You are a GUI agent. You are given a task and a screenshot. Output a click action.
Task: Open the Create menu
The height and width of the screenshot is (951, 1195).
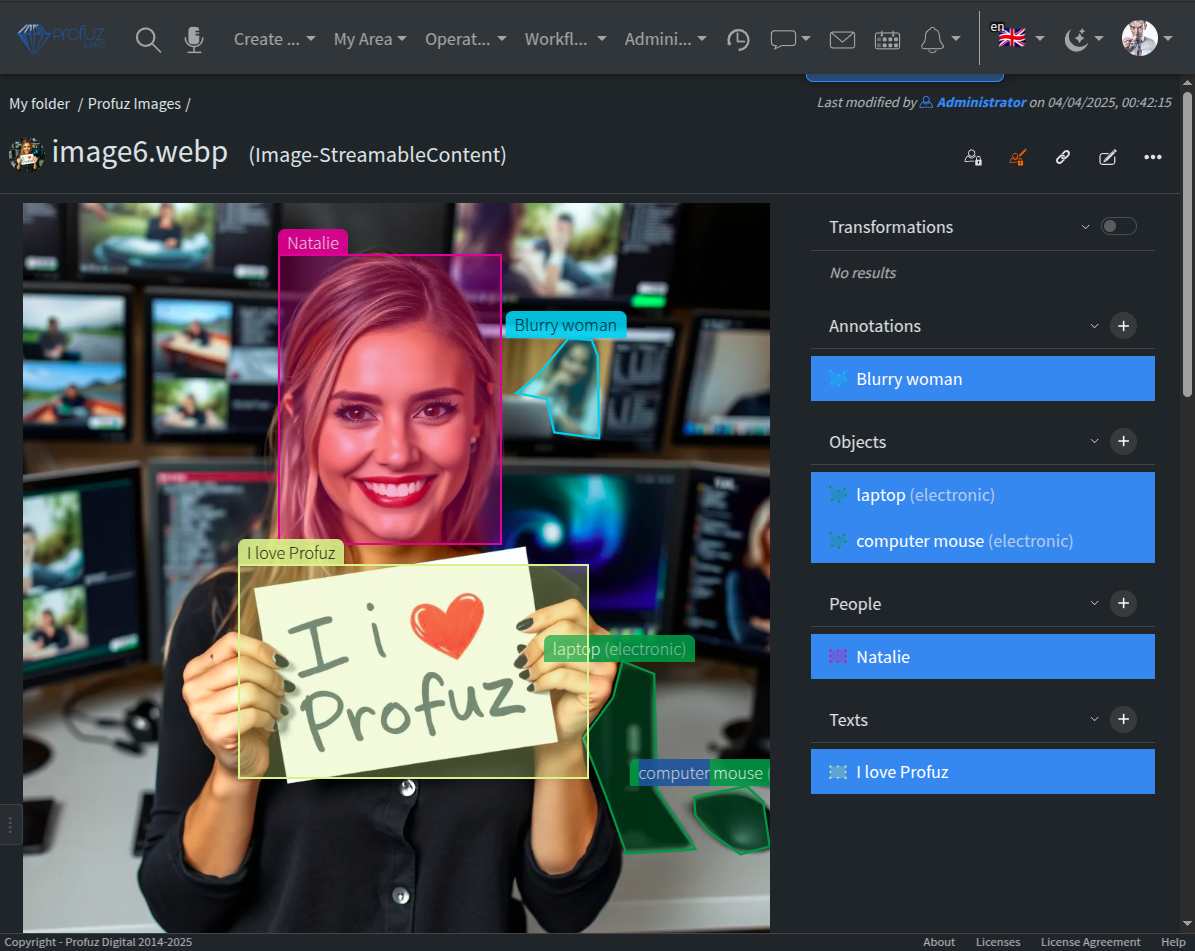274,39
